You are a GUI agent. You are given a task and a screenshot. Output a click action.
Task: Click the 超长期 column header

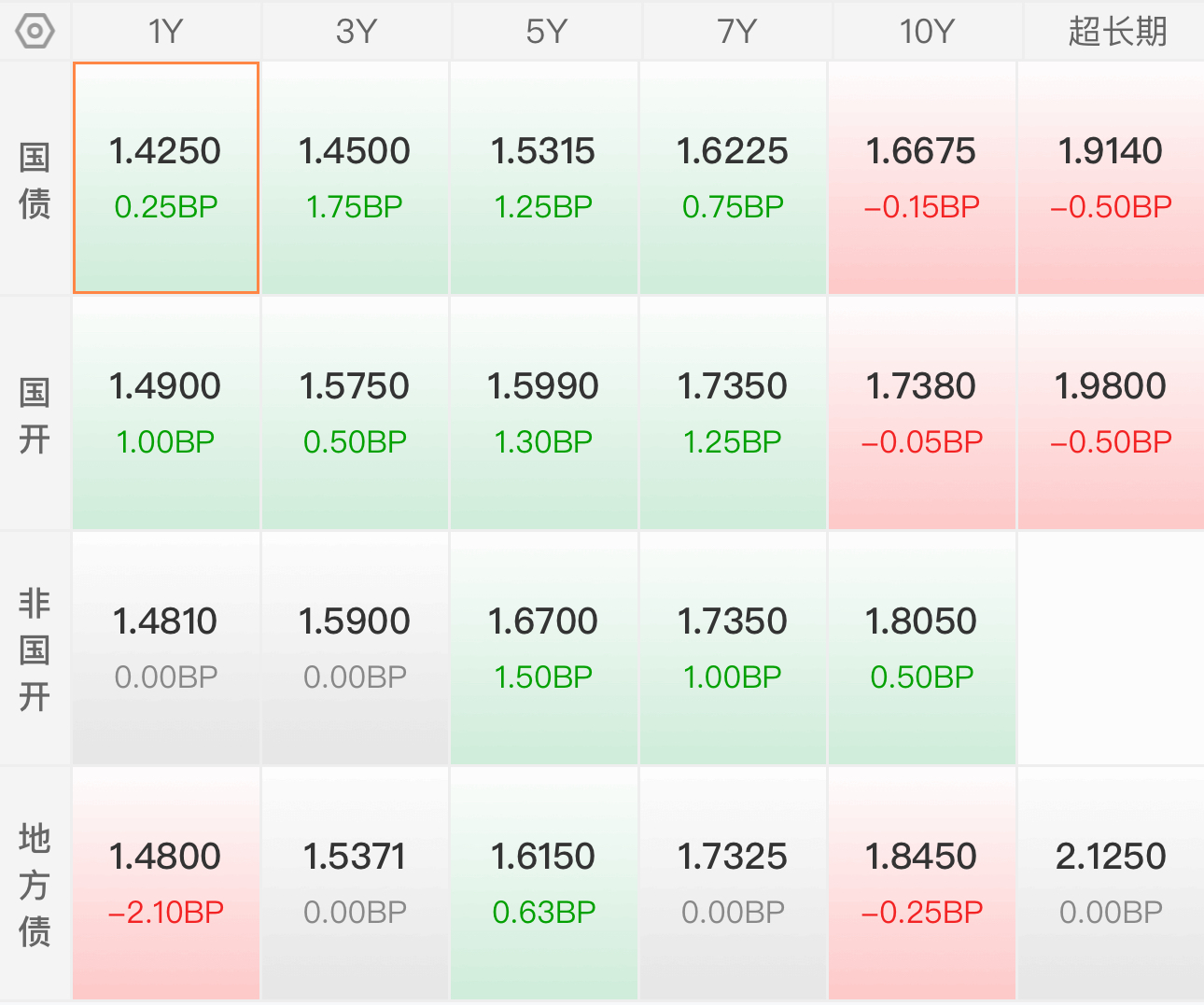[x=1117, y=32]
